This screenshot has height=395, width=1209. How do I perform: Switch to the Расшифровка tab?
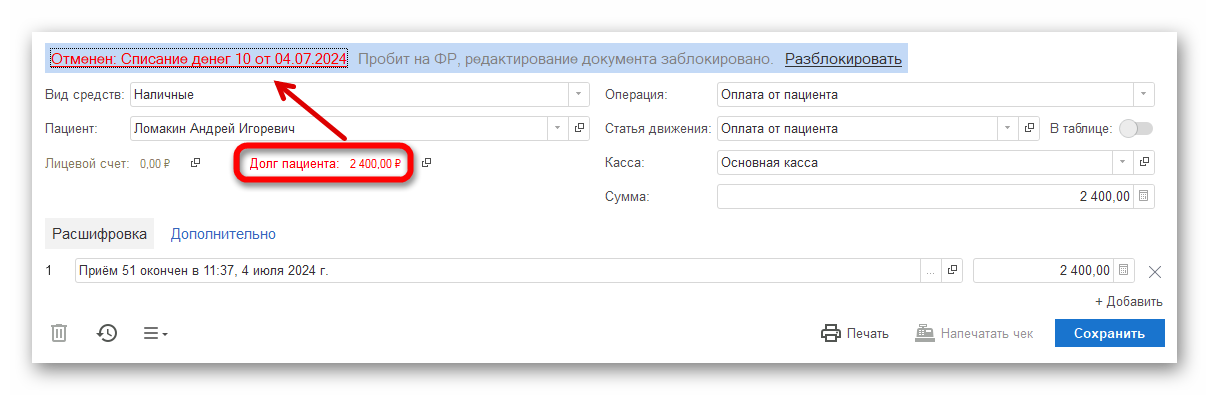[x=100, y=234]
